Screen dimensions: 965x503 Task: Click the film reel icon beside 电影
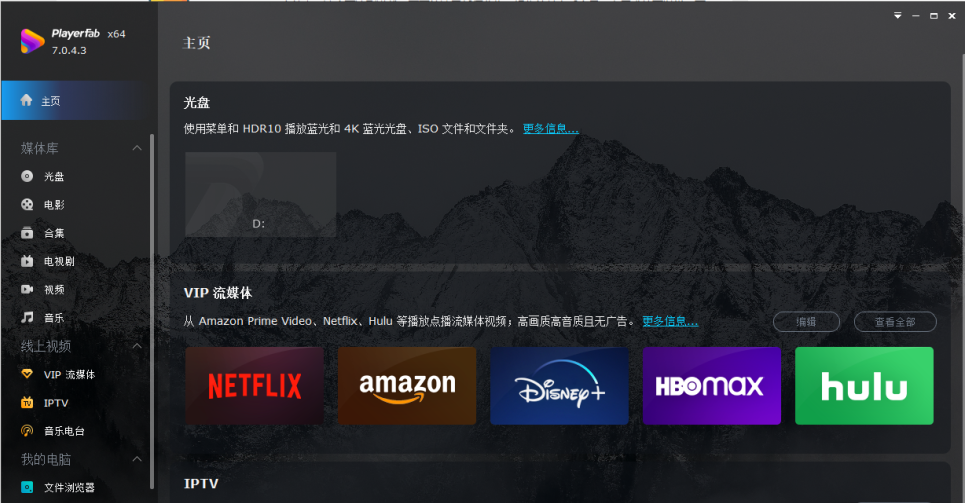pos(27,204)
